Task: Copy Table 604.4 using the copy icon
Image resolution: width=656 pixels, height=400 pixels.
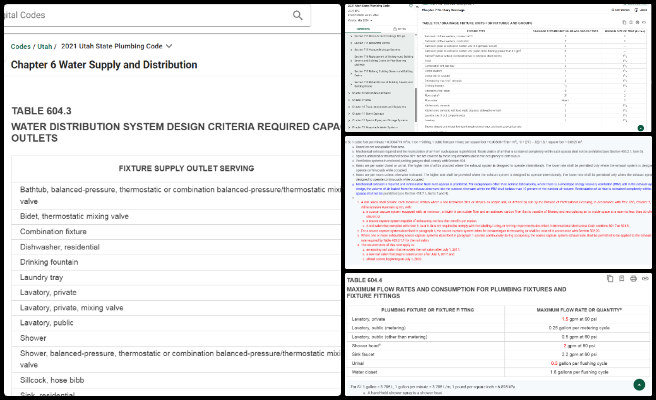Action: 610,279
